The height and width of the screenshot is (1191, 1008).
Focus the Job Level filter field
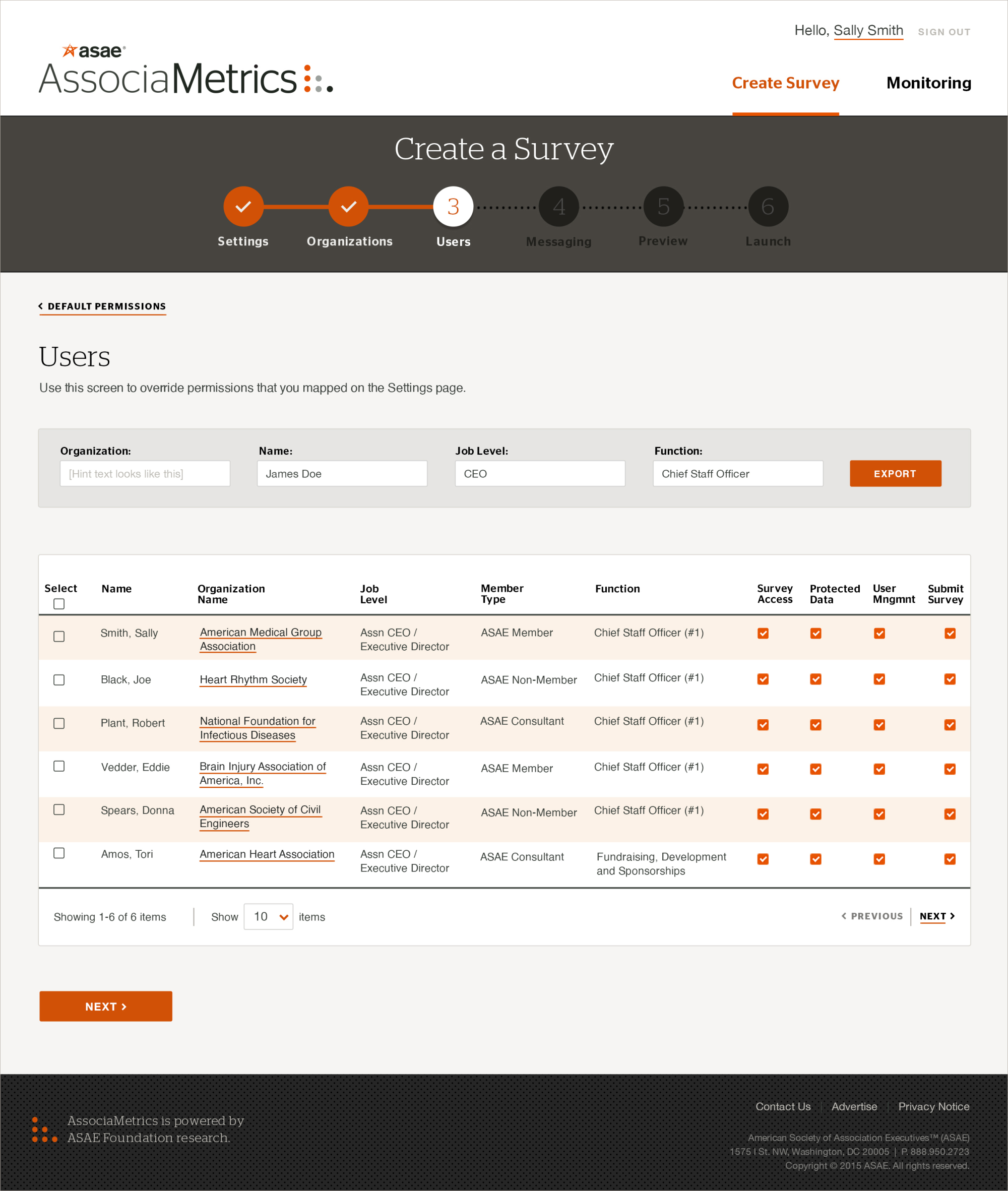point(540,474)
